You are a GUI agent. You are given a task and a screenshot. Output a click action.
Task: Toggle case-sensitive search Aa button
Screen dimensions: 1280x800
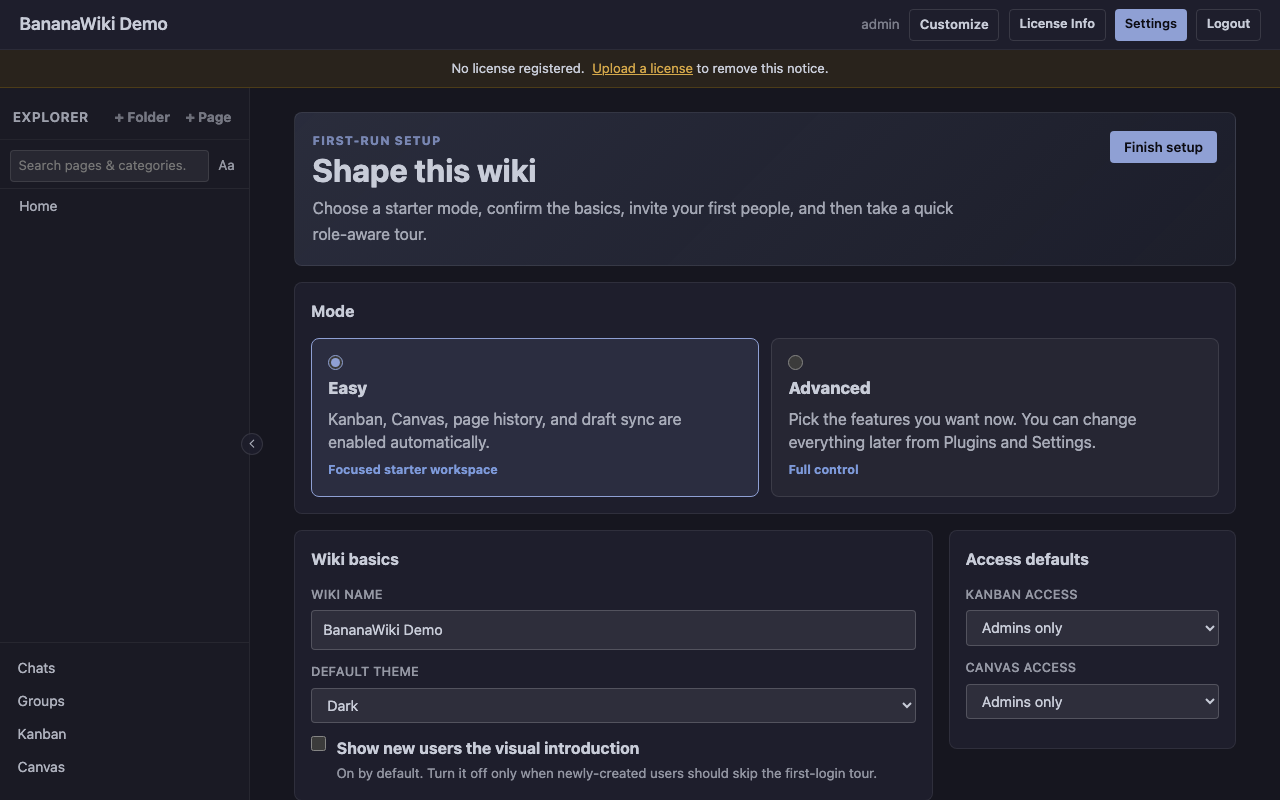[x=227, y=166]
